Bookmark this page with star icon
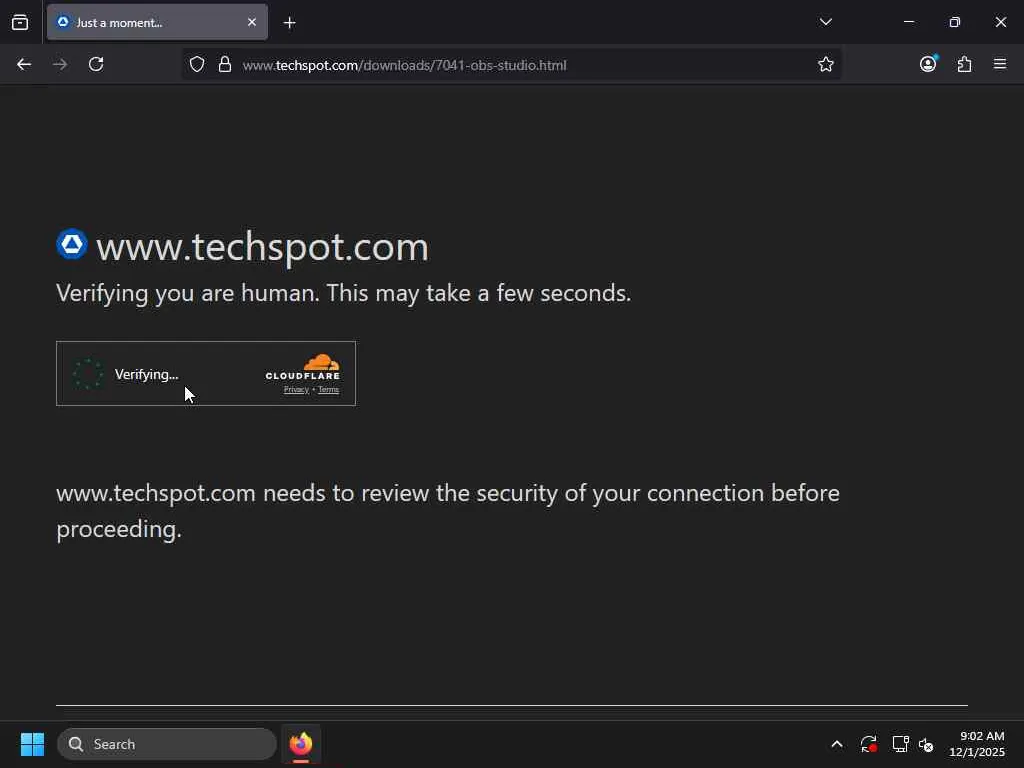Viewport: 1024px width, 768px height. (825, 64)
